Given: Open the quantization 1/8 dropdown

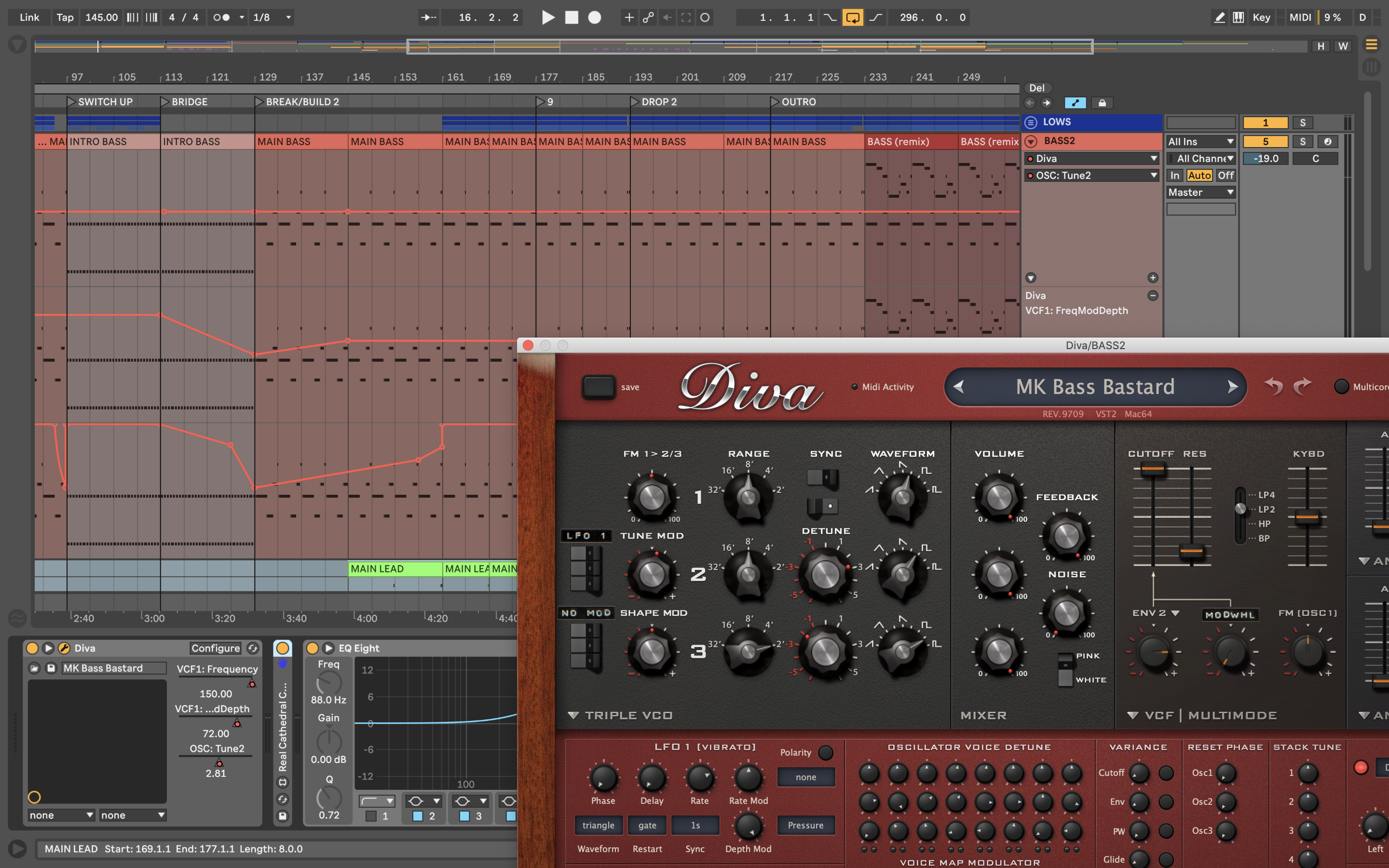Looking at the screenshot, I should (x=272, y=17).
